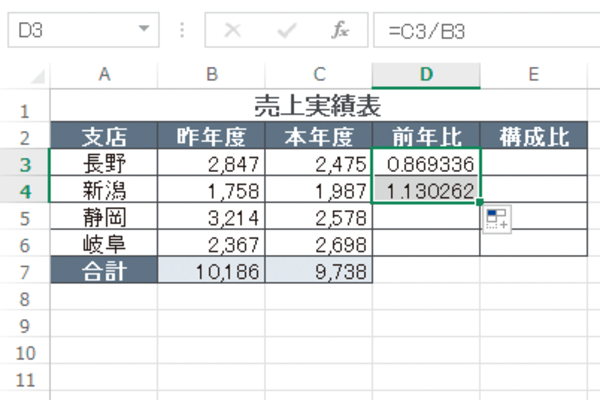Select cell with value 1,758
The height and width of the screenshot is (400, 600).
tap(211, 189)
